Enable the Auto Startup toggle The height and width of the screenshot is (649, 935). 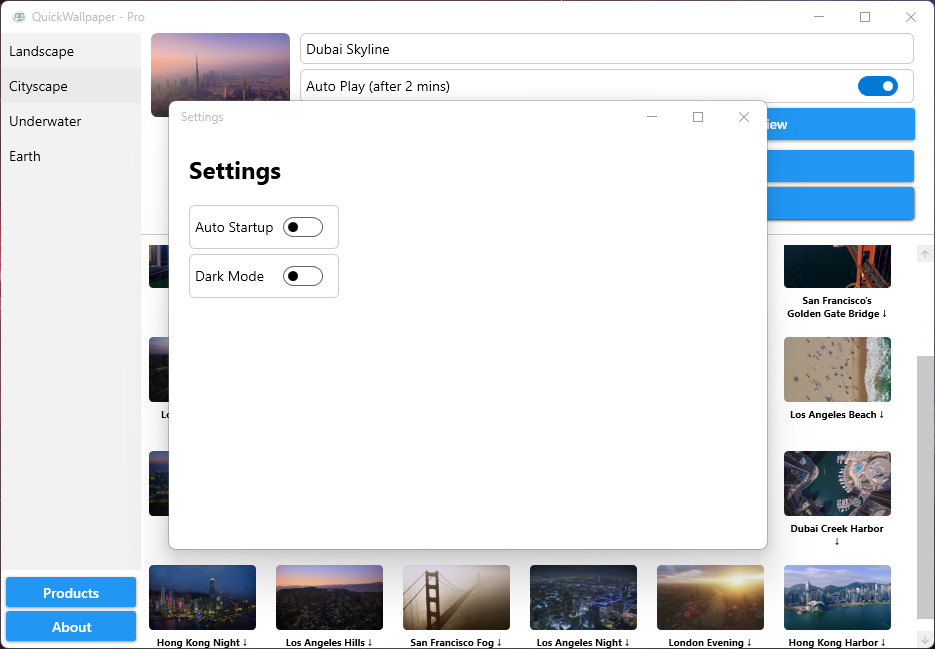click(x=303, y=227)
